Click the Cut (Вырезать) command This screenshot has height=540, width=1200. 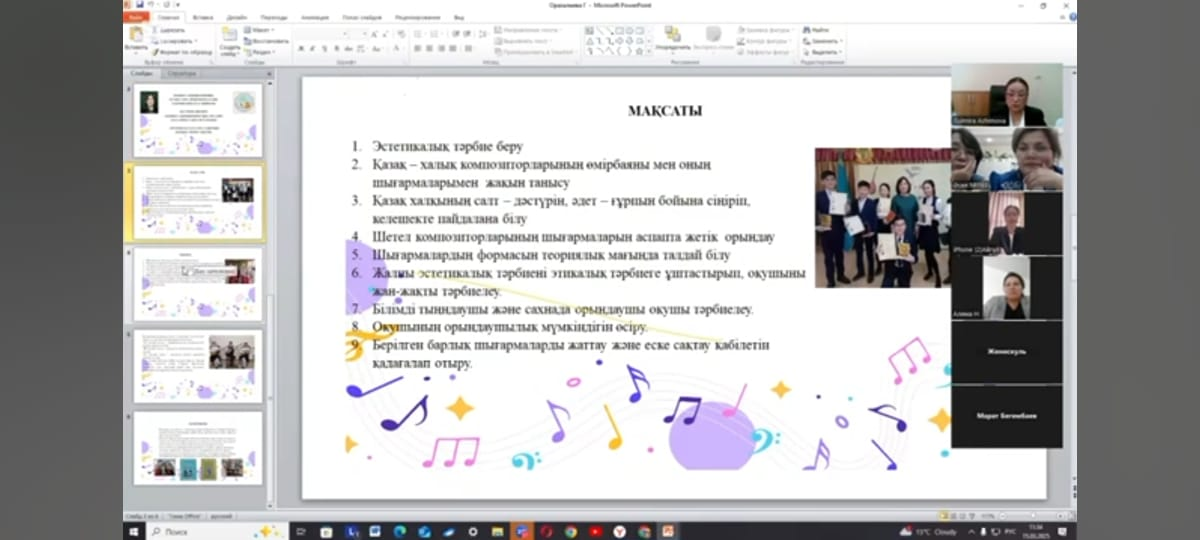point(170,30)
